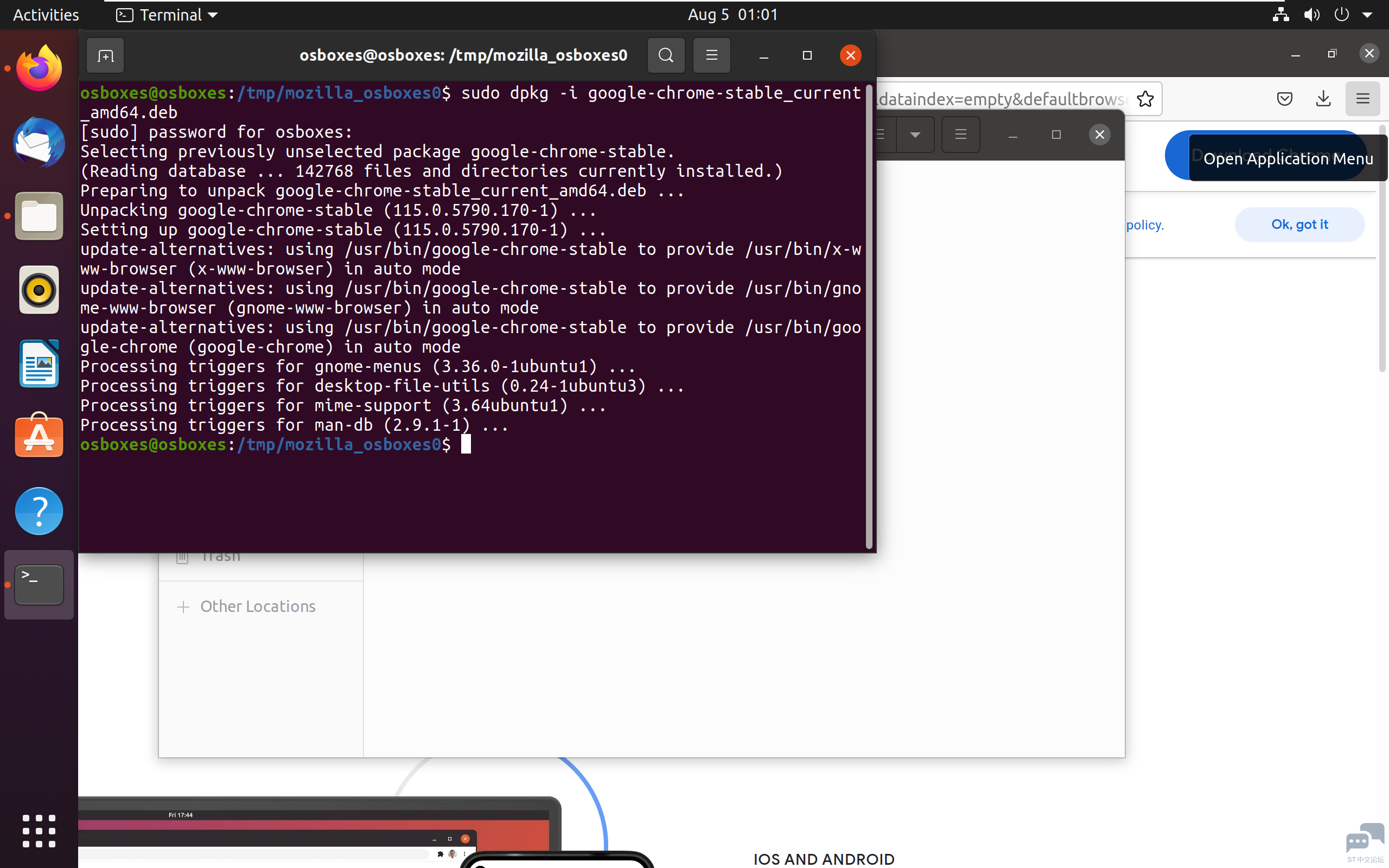The image size is (1389, 868).
Task: Click the 'Processing triggers for man-db' line
Action: pos(294,425)
